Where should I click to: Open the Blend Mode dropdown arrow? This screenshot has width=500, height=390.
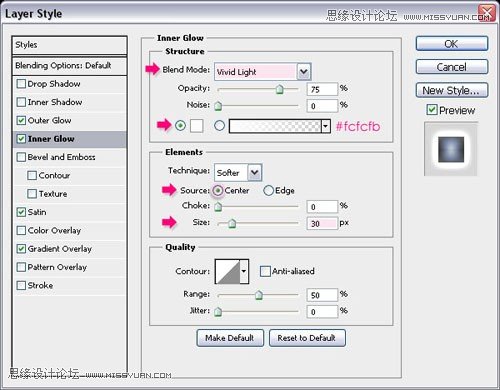304,72
